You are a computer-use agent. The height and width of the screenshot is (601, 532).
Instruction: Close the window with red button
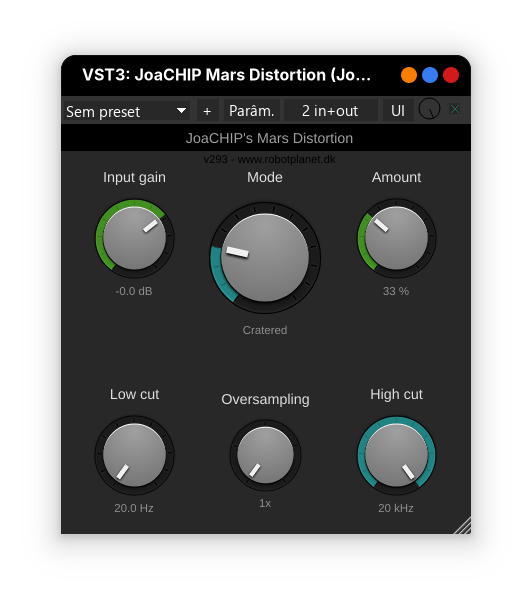(451, 75)
